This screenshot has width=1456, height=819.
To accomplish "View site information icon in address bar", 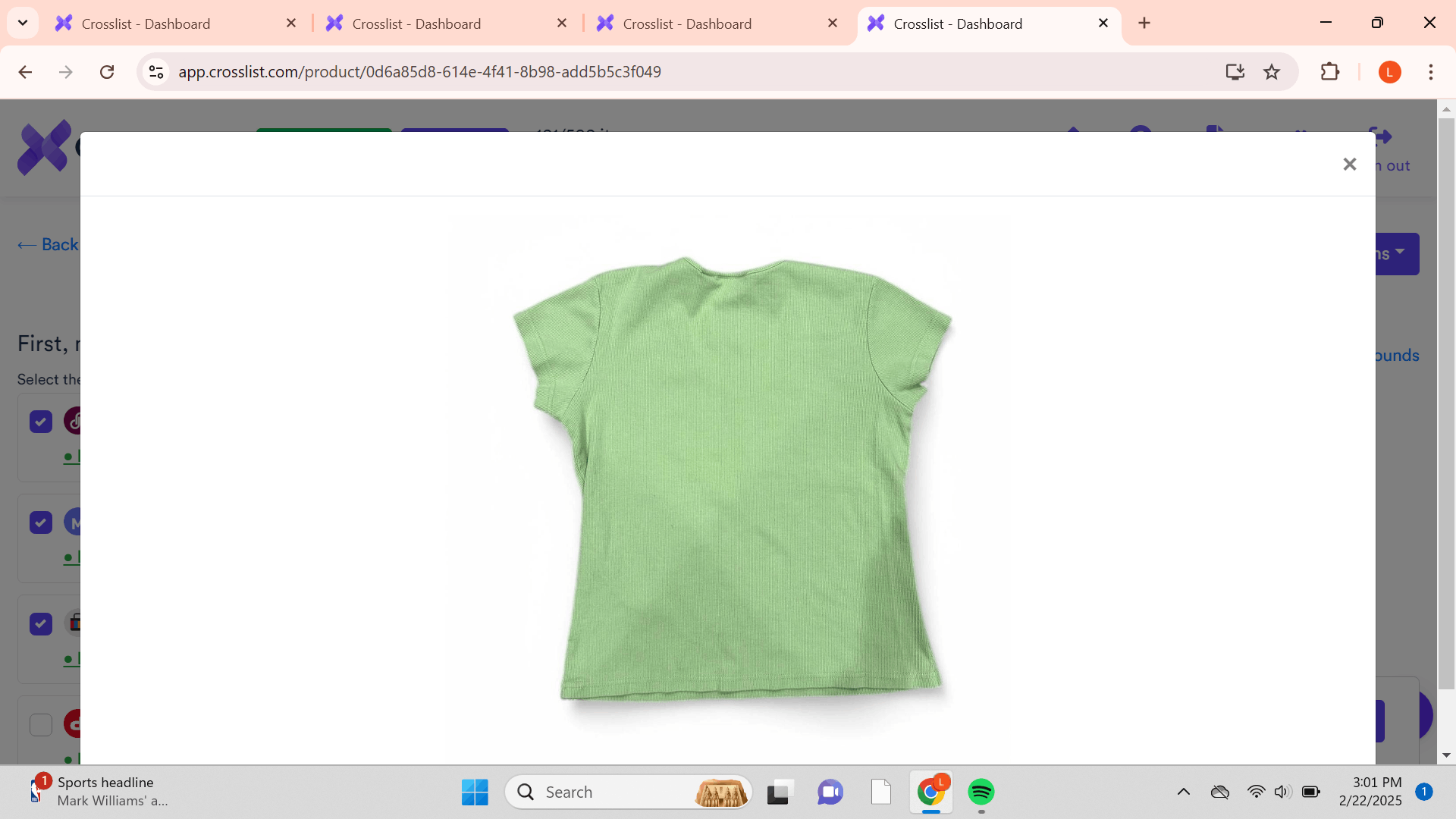I will (x=156, y=72).
